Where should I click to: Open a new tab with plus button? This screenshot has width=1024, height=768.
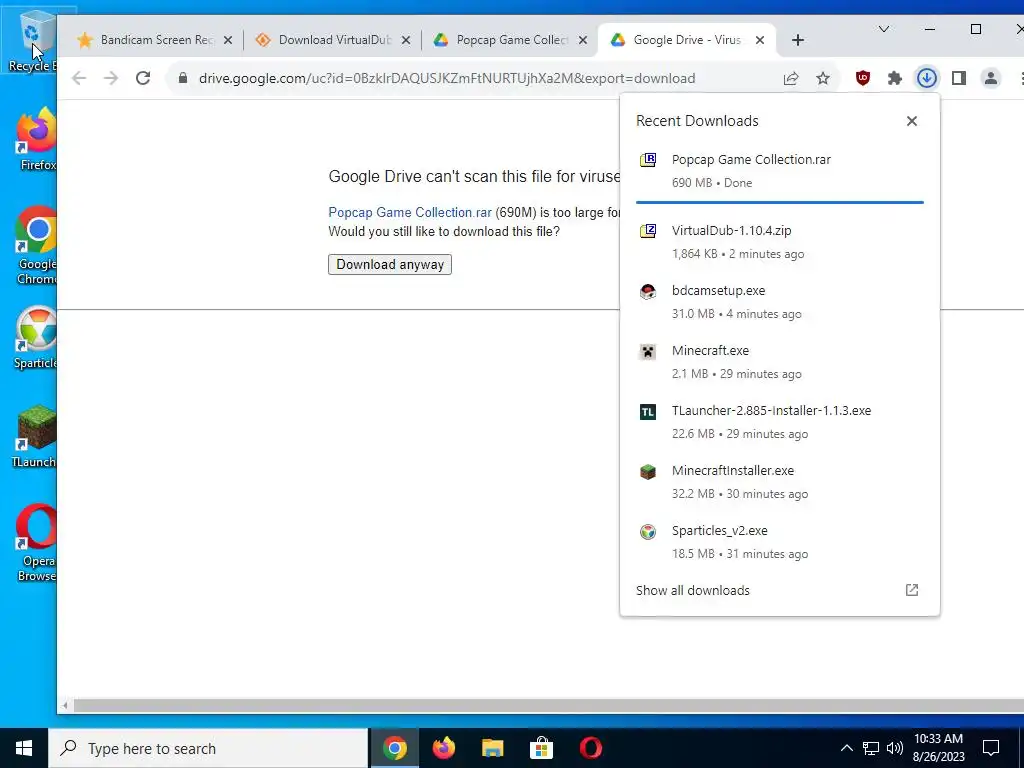pyautogui.click(x=797, y=40)
